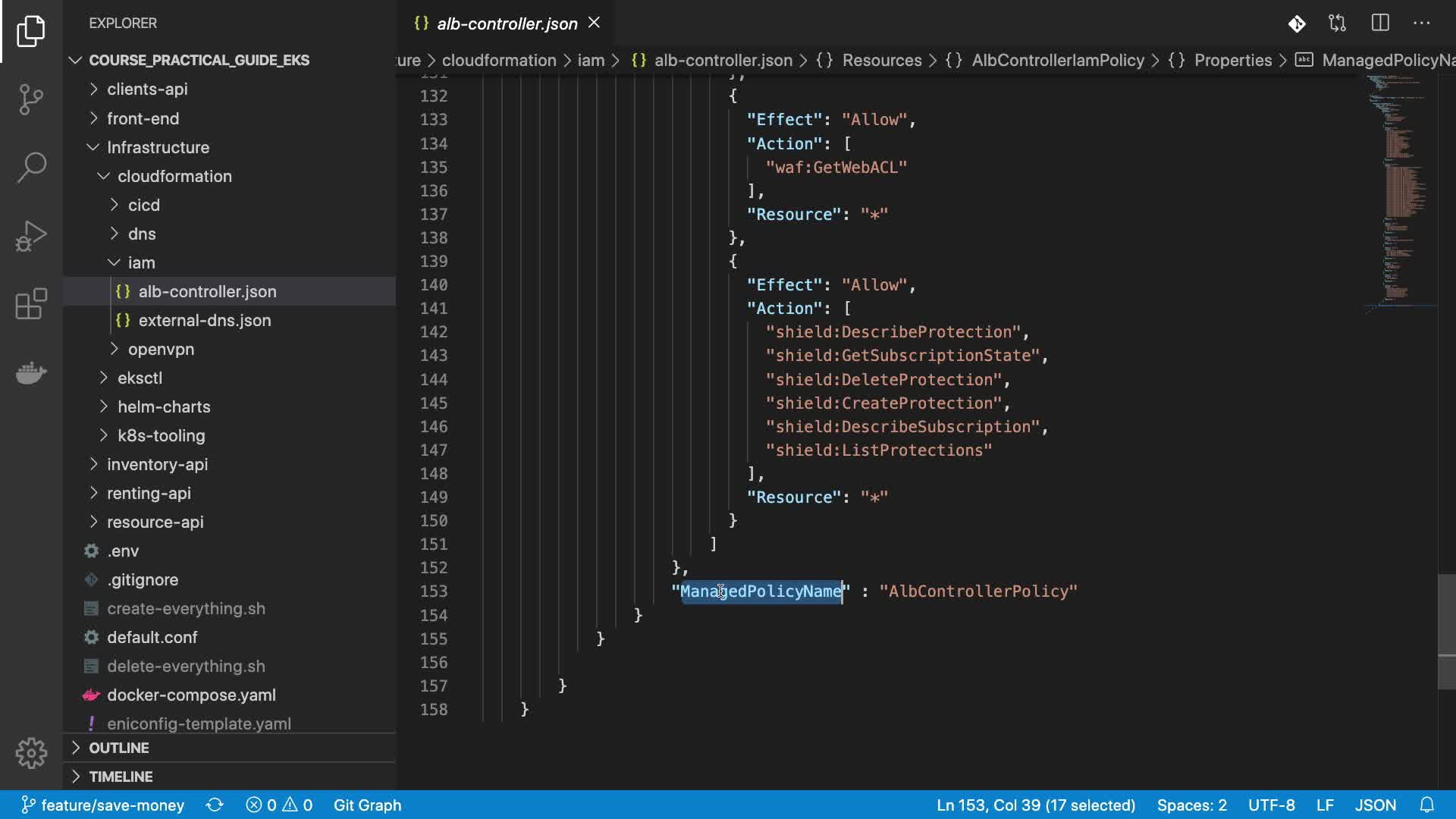Expand the openvpn folder
Screen dimensions: 1456x819
(160, 349)
